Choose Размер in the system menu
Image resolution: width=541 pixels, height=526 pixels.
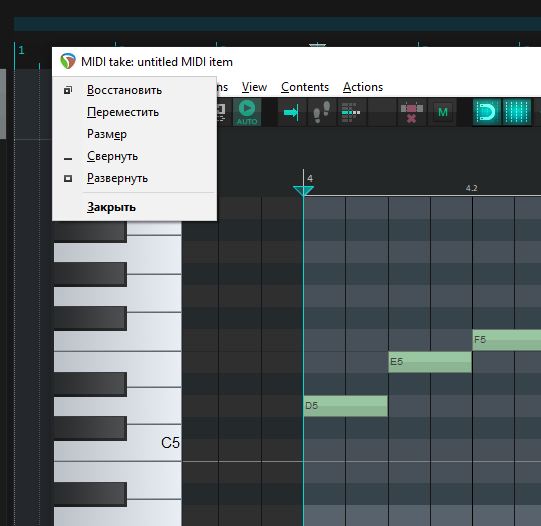pyautogui.click(x=135, y=134)
